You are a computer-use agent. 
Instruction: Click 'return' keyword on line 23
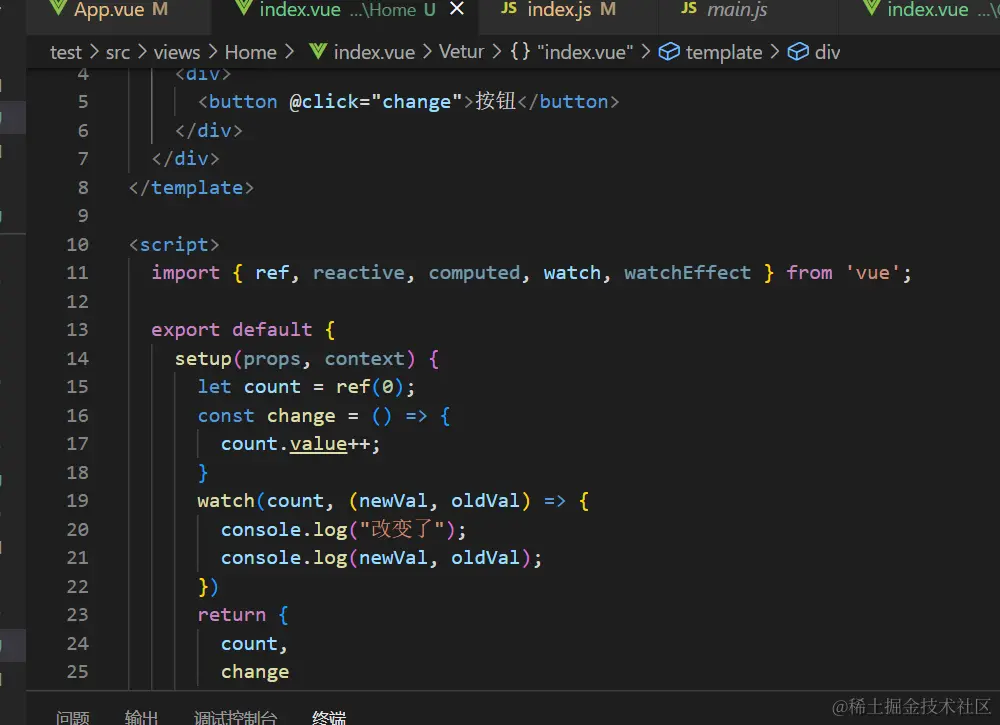232,615
